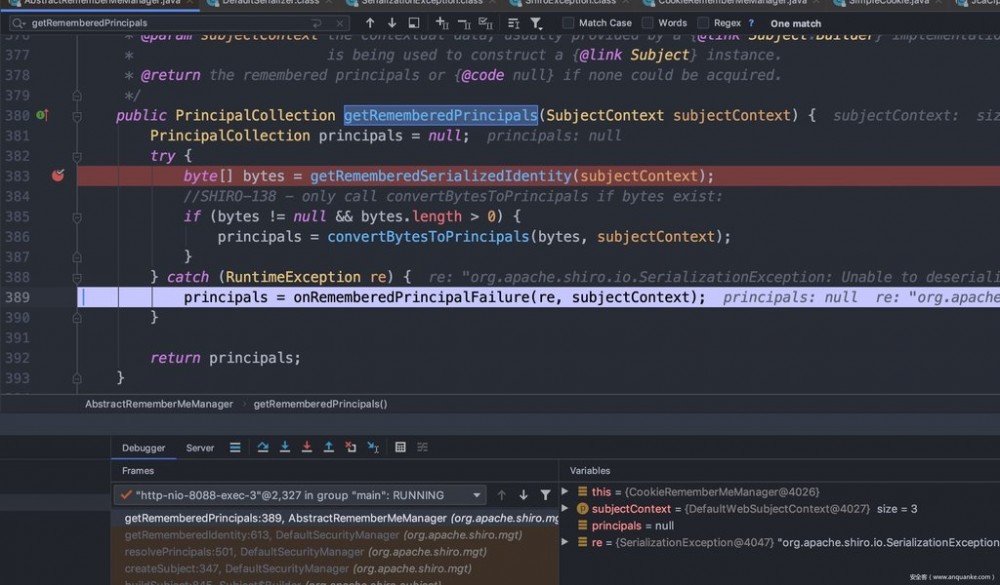
Task: Open the thread selector dropdown
Action: pos(476,495)
